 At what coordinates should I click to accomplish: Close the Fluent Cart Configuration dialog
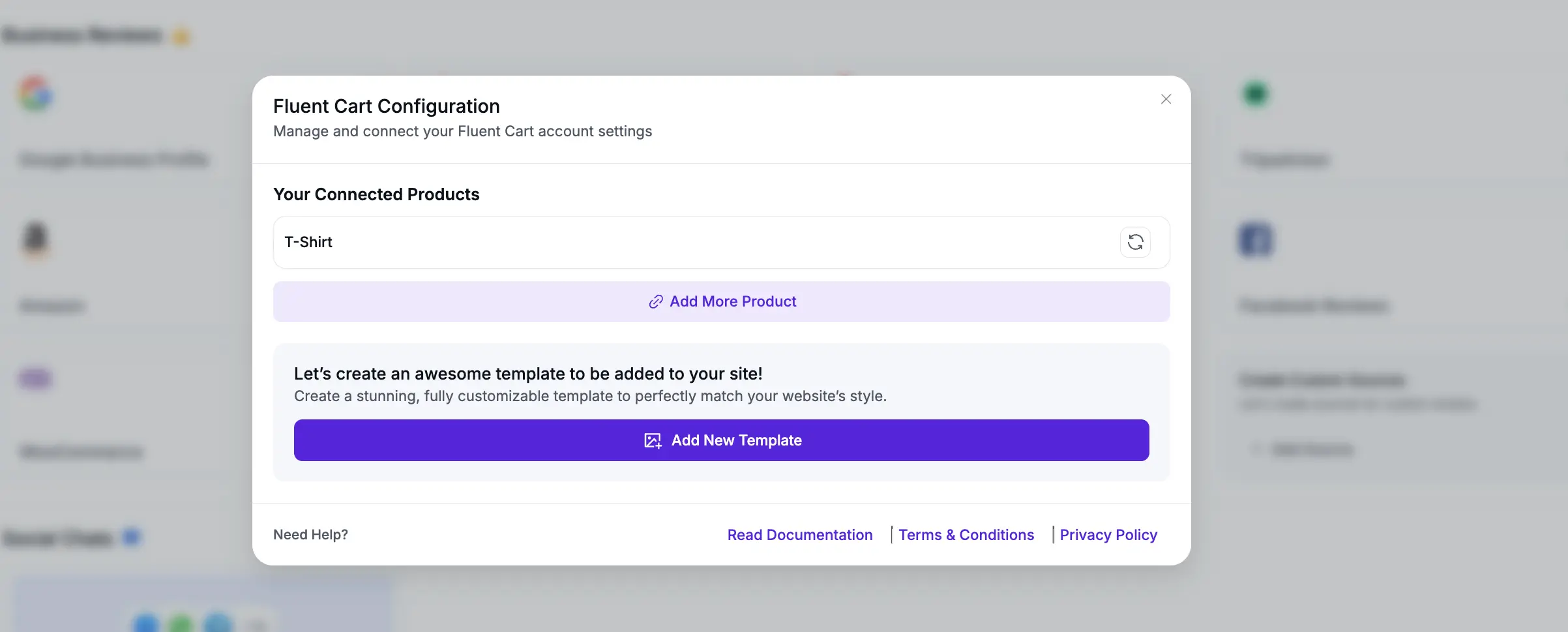click(x=1166, y=99)
